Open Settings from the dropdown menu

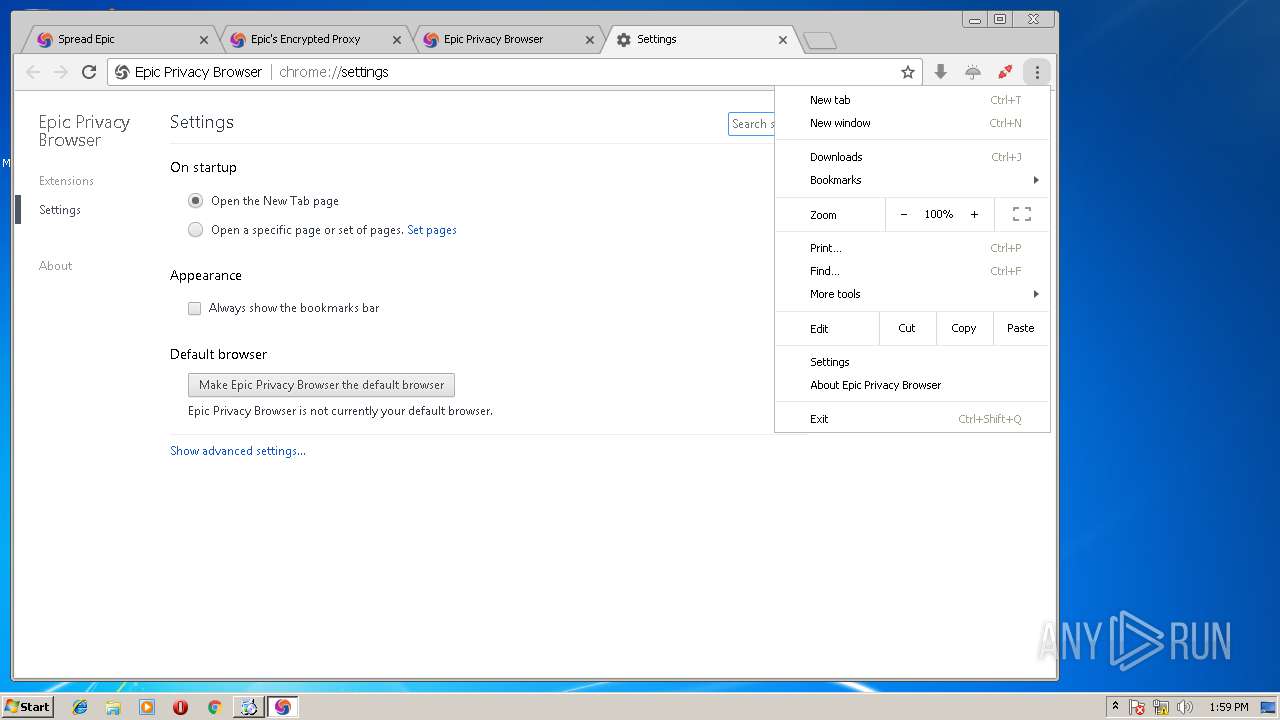click(x=912, y=362)
